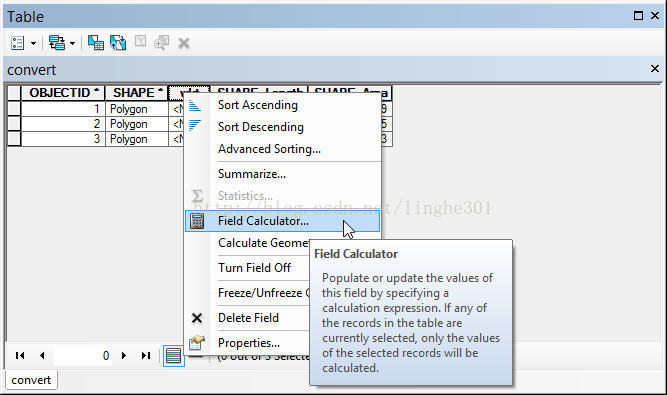Maximize the Table window
The image size is (667, 395).
638,16
